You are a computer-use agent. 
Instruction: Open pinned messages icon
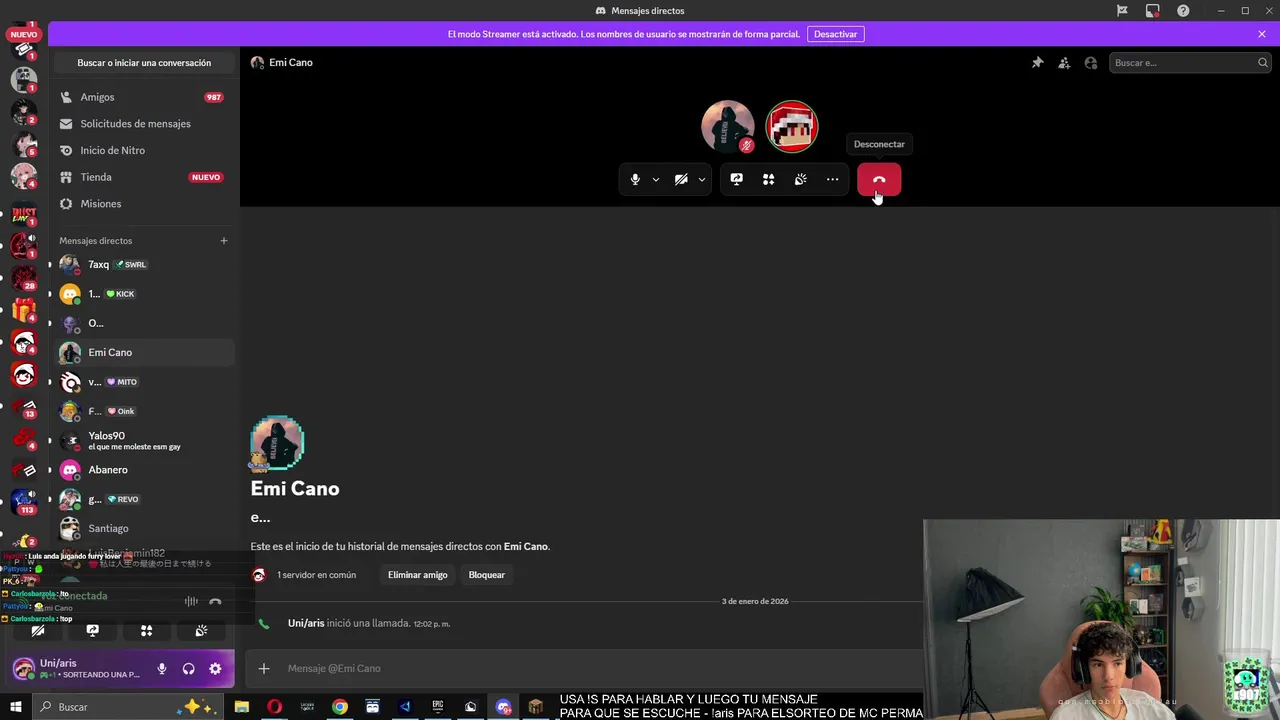tap(1038, 63)
